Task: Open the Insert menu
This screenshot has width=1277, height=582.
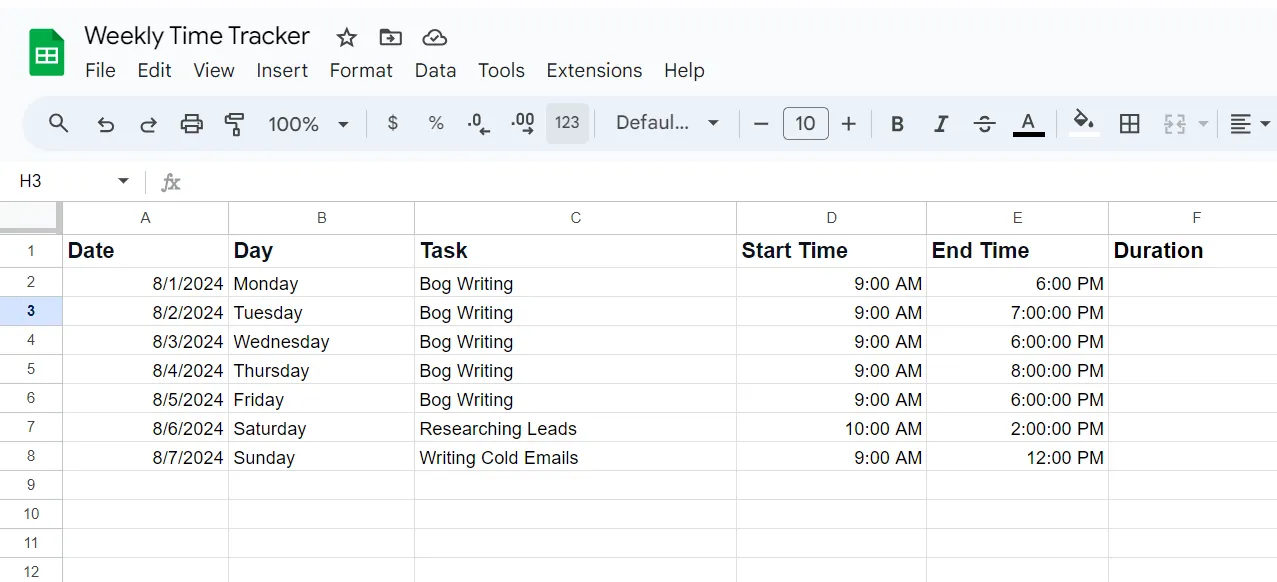Action: click(x=282, y=70)
